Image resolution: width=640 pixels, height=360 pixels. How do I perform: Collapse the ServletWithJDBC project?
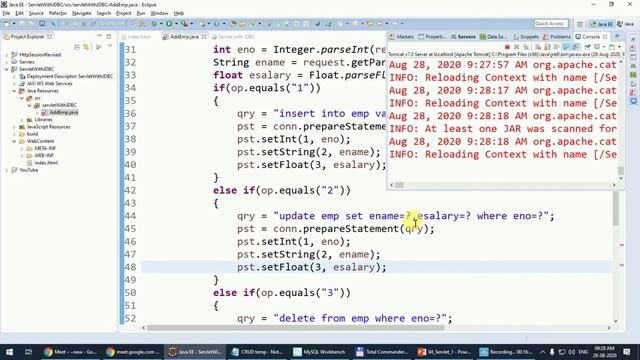click(7, 69)
